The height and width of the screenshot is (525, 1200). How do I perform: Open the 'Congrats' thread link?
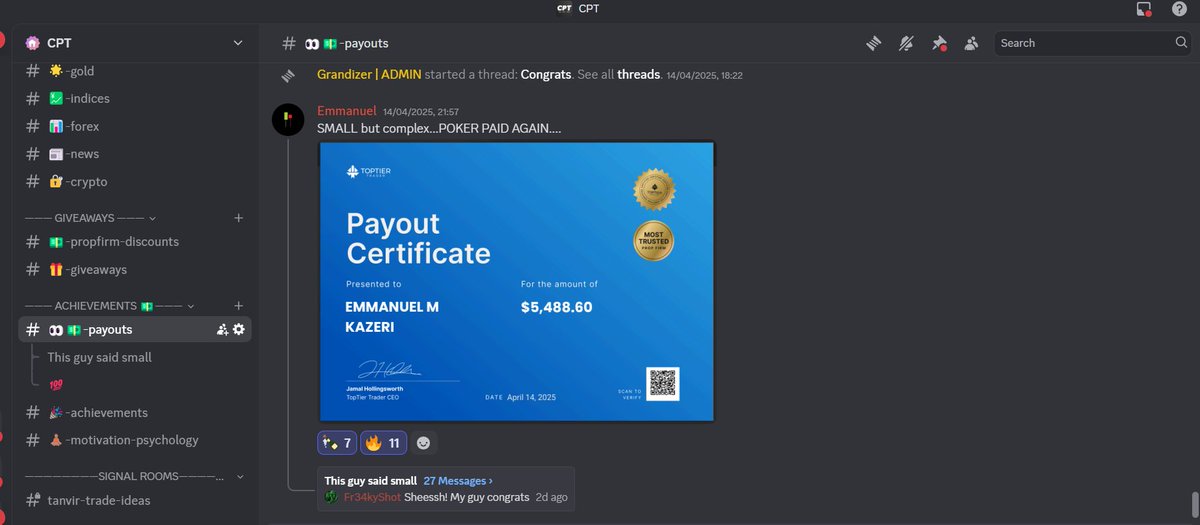click(548, 75)
